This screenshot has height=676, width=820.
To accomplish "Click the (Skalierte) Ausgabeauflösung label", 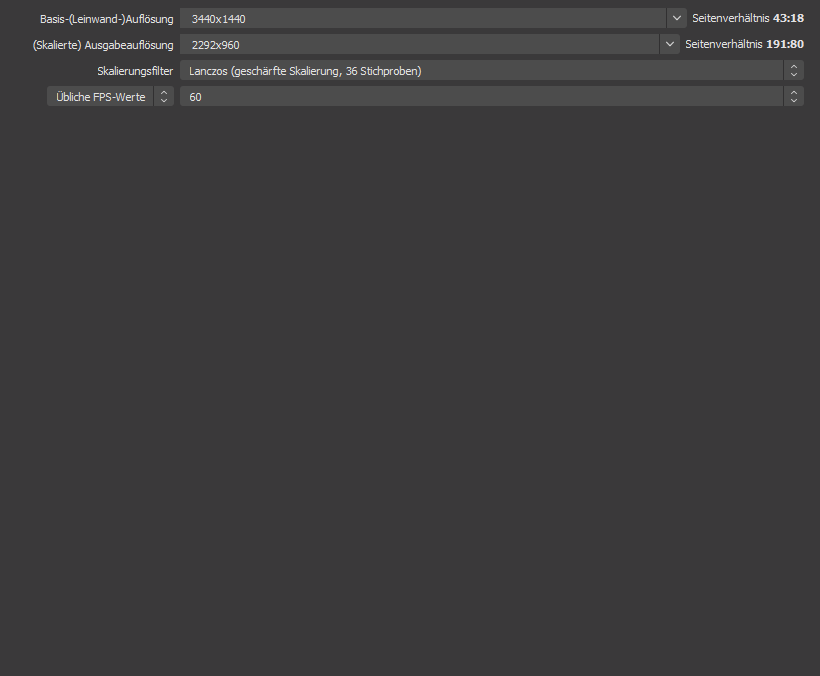I will pos(103,45).
